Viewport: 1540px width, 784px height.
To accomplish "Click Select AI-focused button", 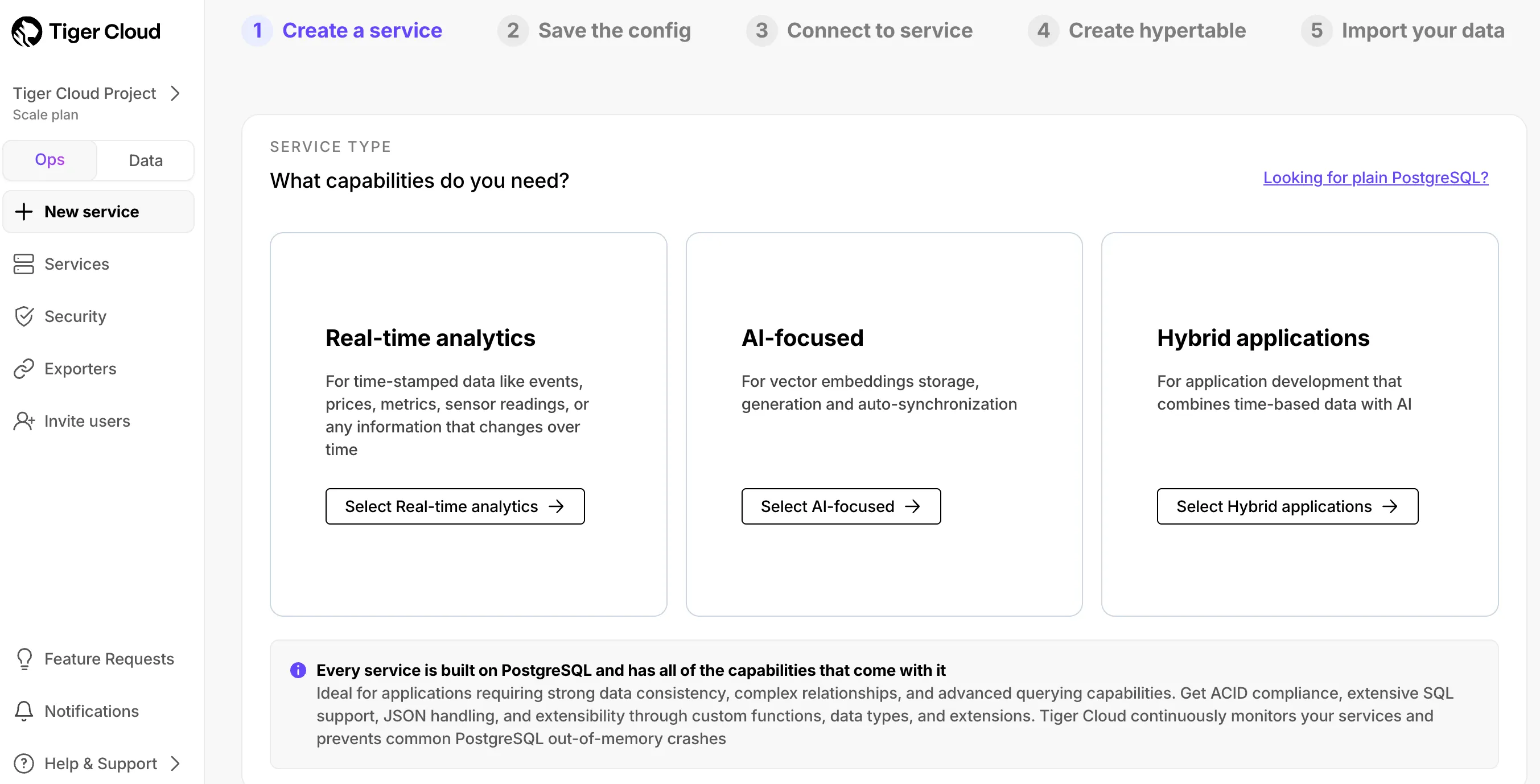I will (x=841, y=506).
